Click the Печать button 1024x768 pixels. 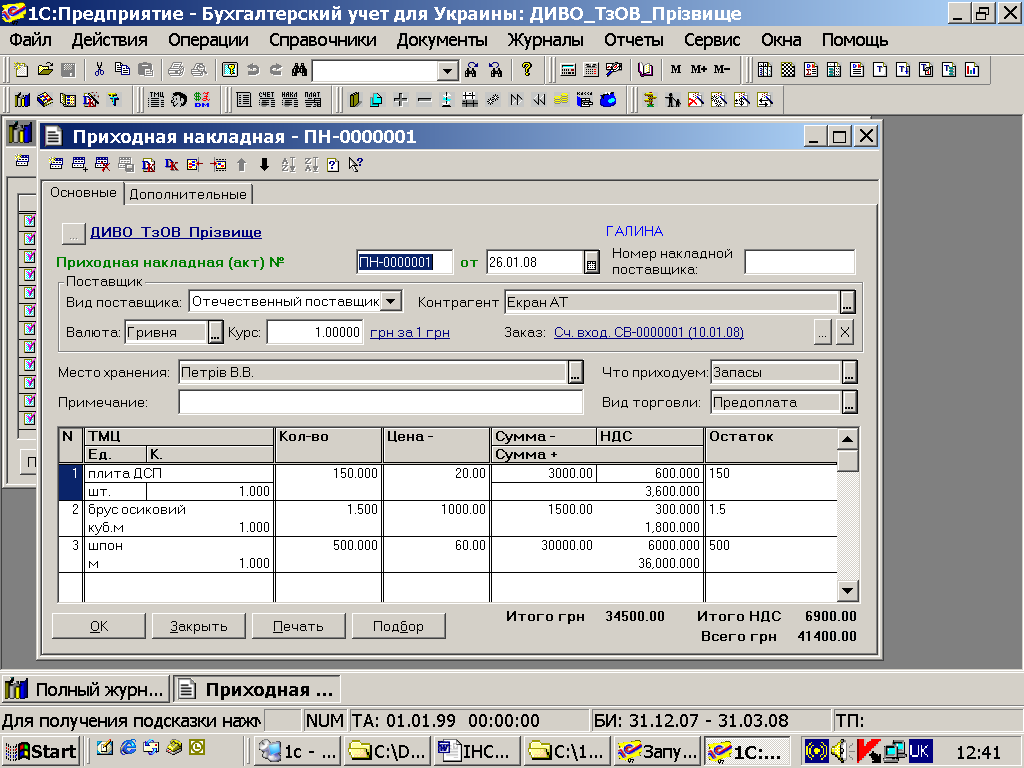298,626
